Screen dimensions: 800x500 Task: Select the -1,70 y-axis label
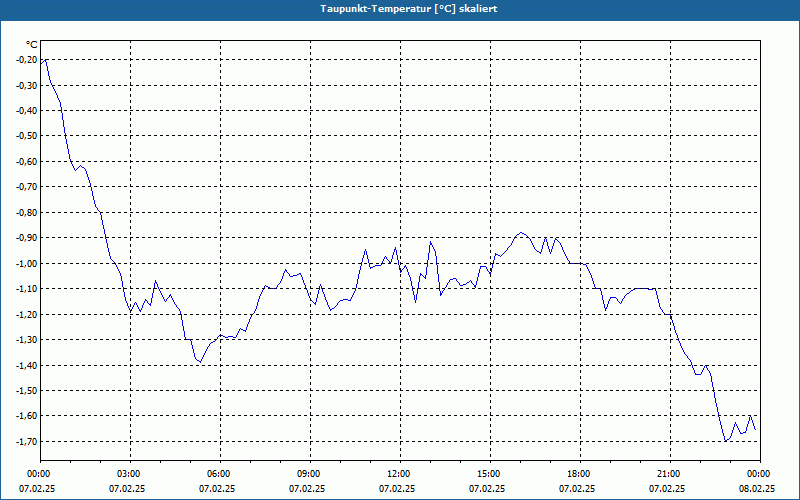pyautogui.click(x=28, y=441)
